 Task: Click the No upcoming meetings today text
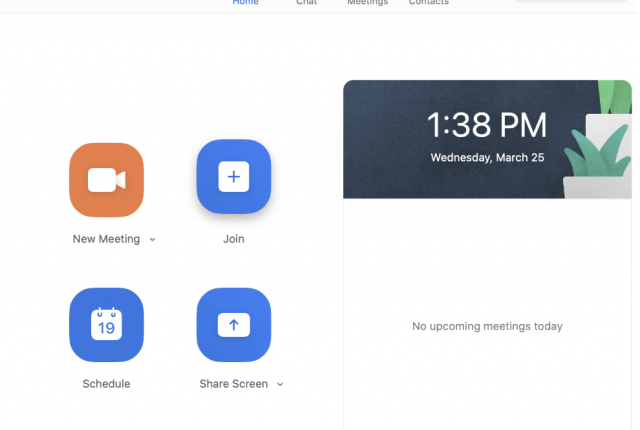[487, 326]
